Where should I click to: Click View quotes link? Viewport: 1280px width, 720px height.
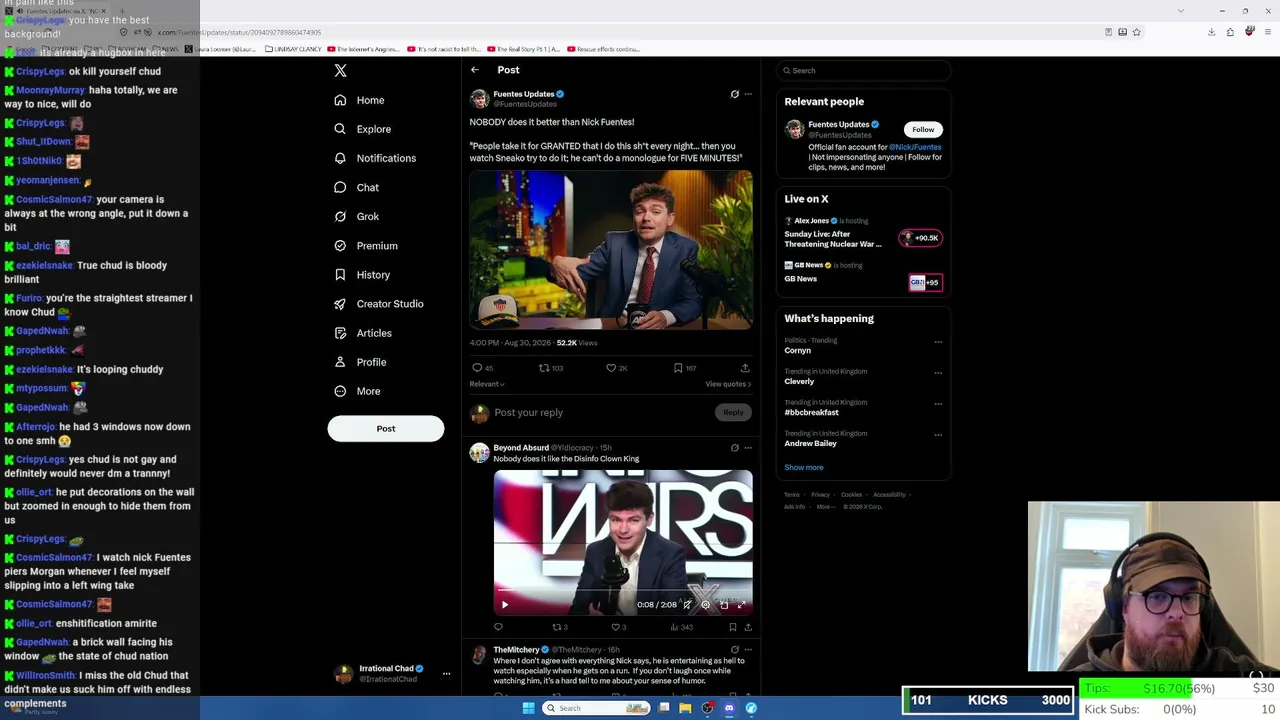pos(728,384)
